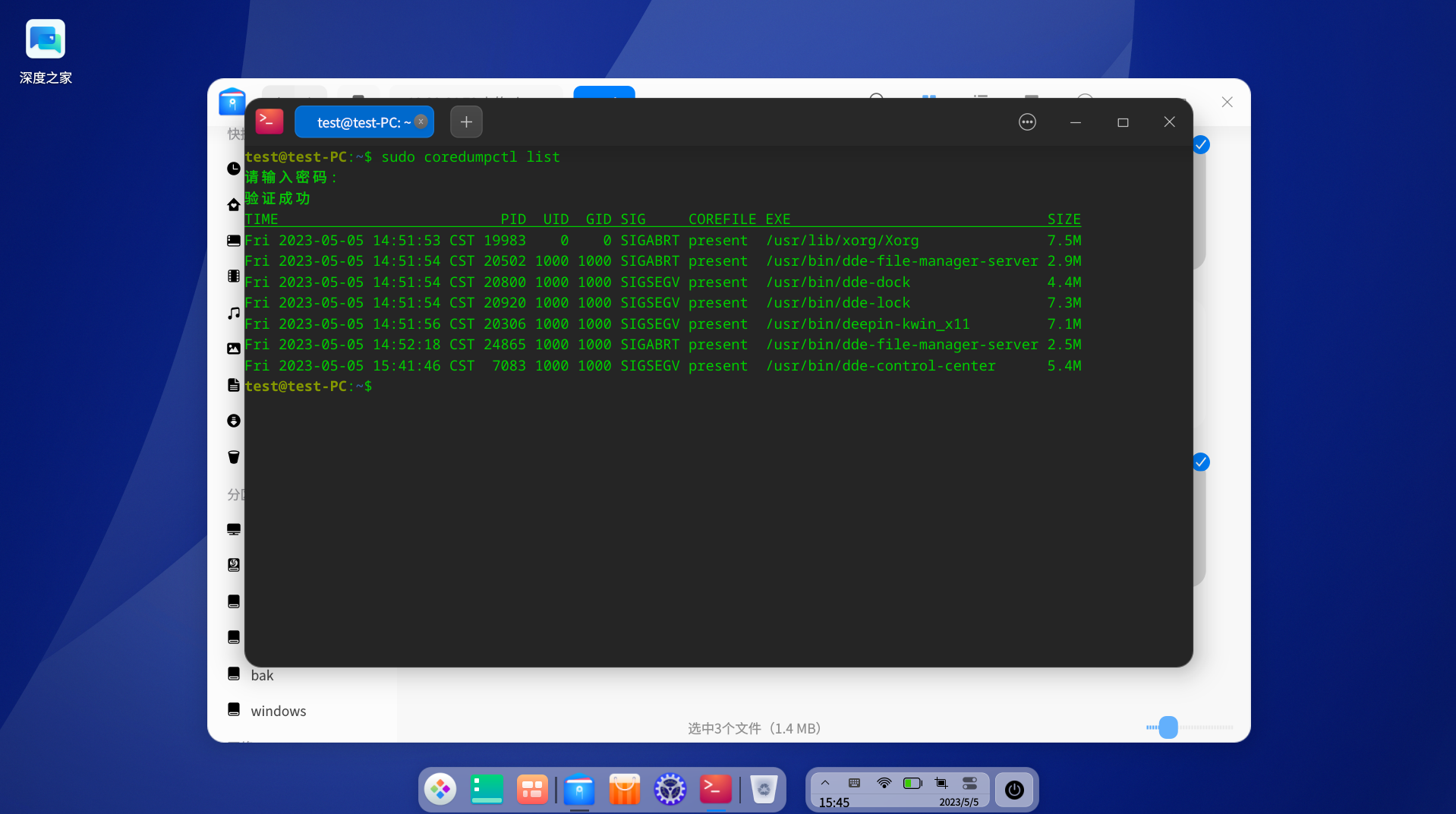Image resolution: width=1456 pixels, height=814 pixels.
Task: Click the SIZE column header
Action: [1064, 219]
